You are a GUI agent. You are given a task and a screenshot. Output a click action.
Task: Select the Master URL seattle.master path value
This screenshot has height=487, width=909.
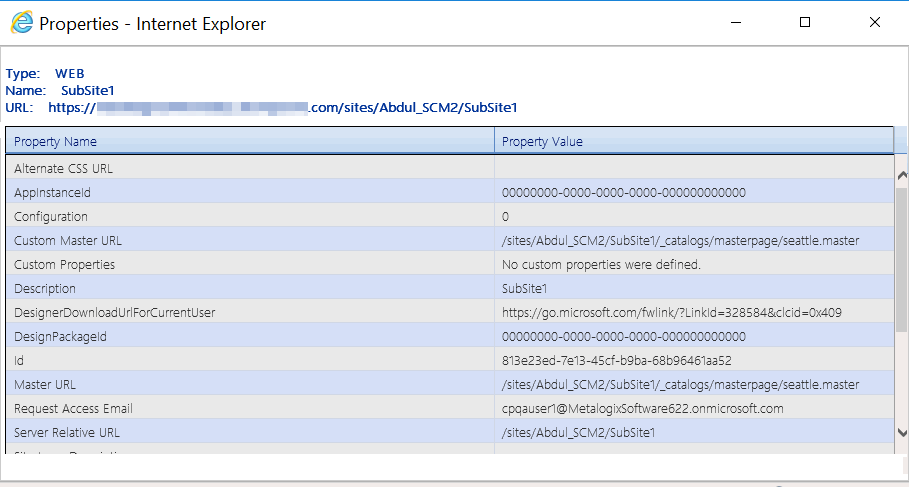tap(680, 384)
